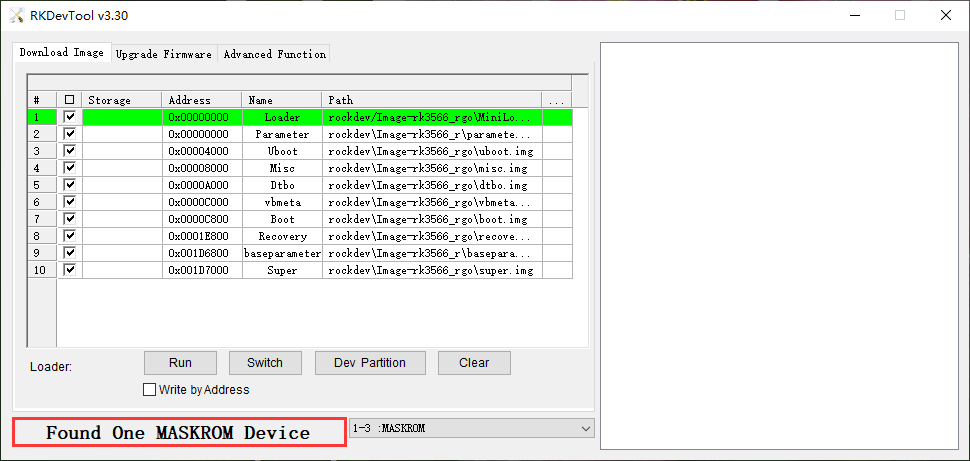Select the Boot name cell
Image resolution: width=970 pixels, height=461 pixels.
click(x=282, y=219)
